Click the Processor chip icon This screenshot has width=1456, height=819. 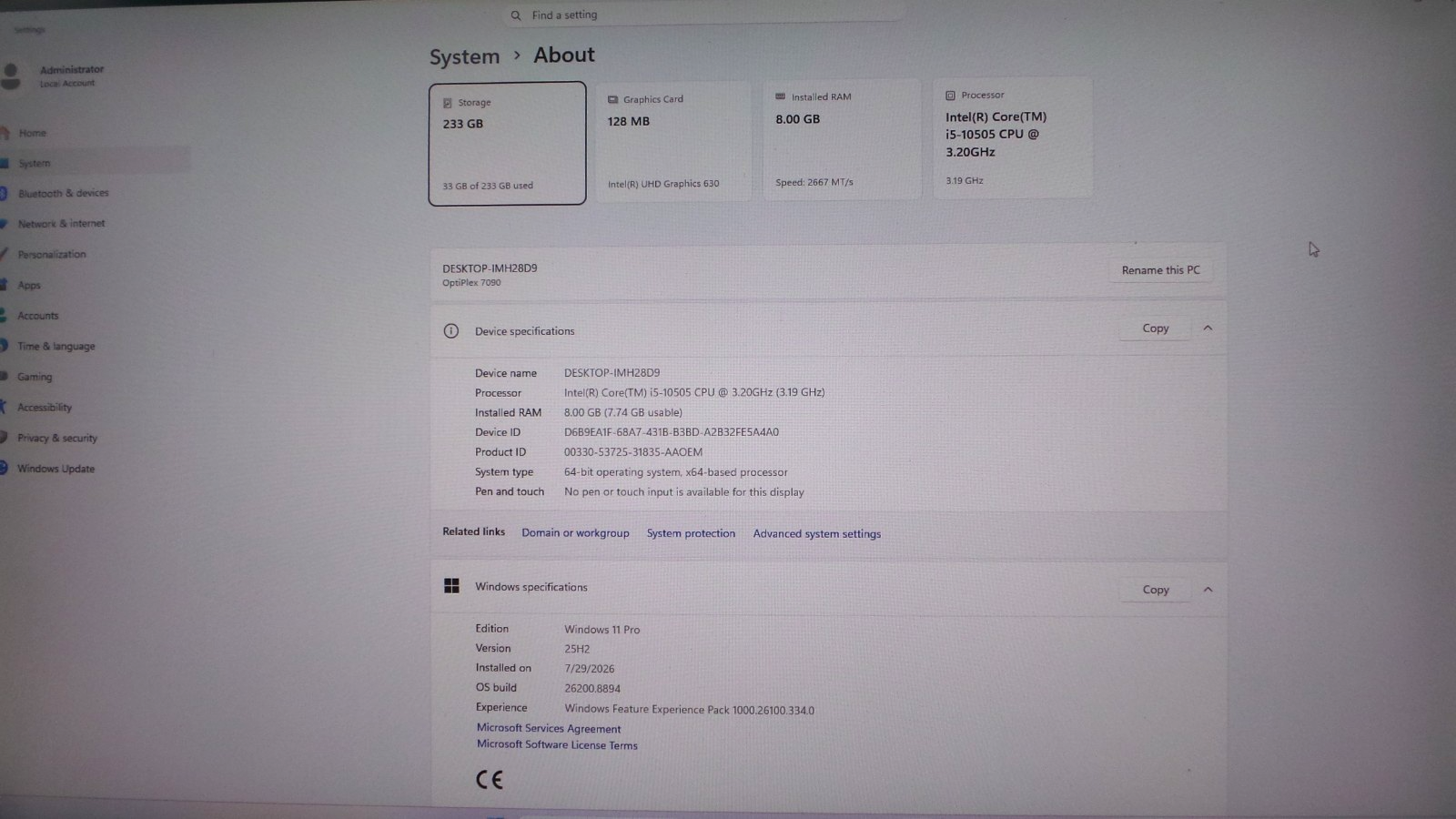pyautogui.click(x=950, y=96)
